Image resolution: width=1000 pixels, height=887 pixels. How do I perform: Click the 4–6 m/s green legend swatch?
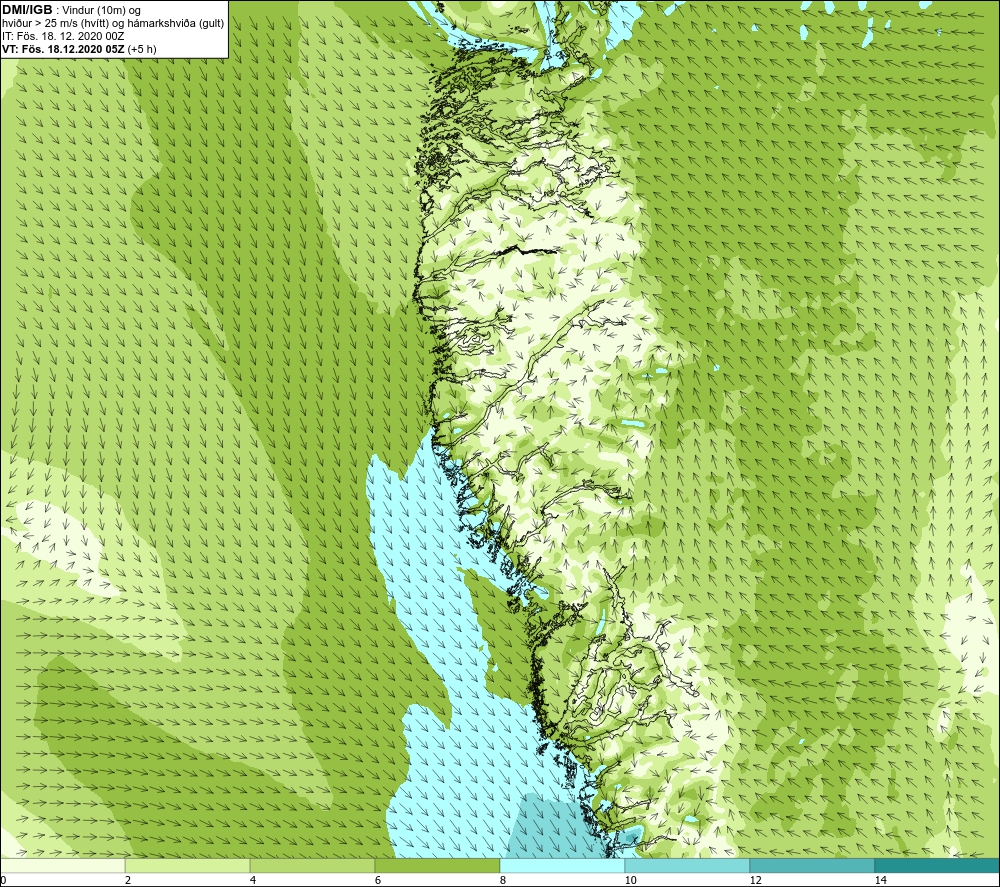(312, 866)
